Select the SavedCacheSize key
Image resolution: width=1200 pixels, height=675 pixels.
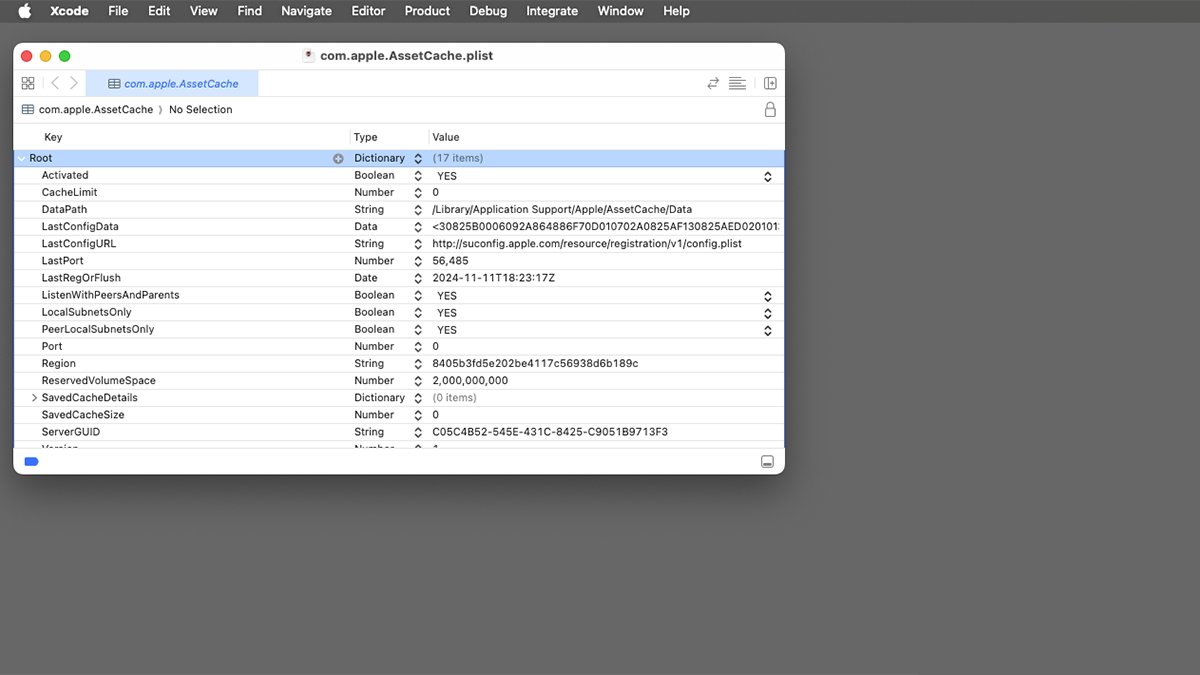point(83,415)
